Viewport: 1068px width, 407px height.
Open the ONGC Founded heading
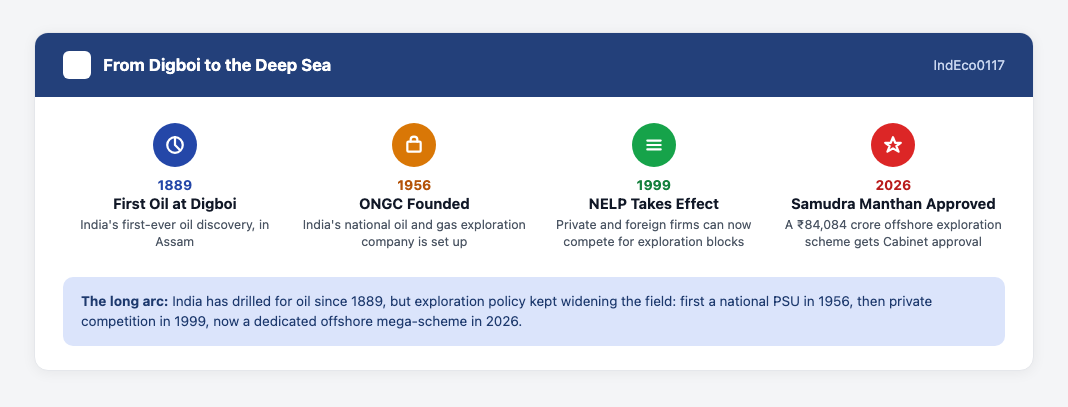pyautogui.click(x=414, y=204)
